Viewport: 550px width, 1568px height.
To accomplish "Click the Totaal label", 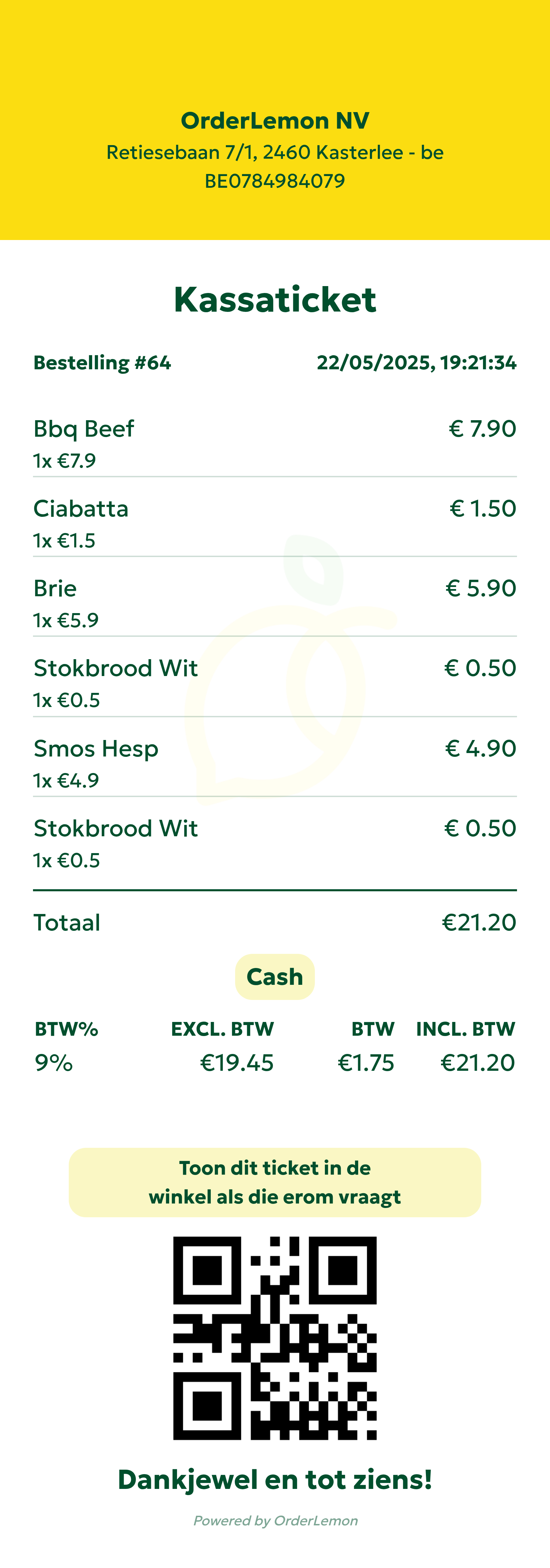I will point(67,923).
